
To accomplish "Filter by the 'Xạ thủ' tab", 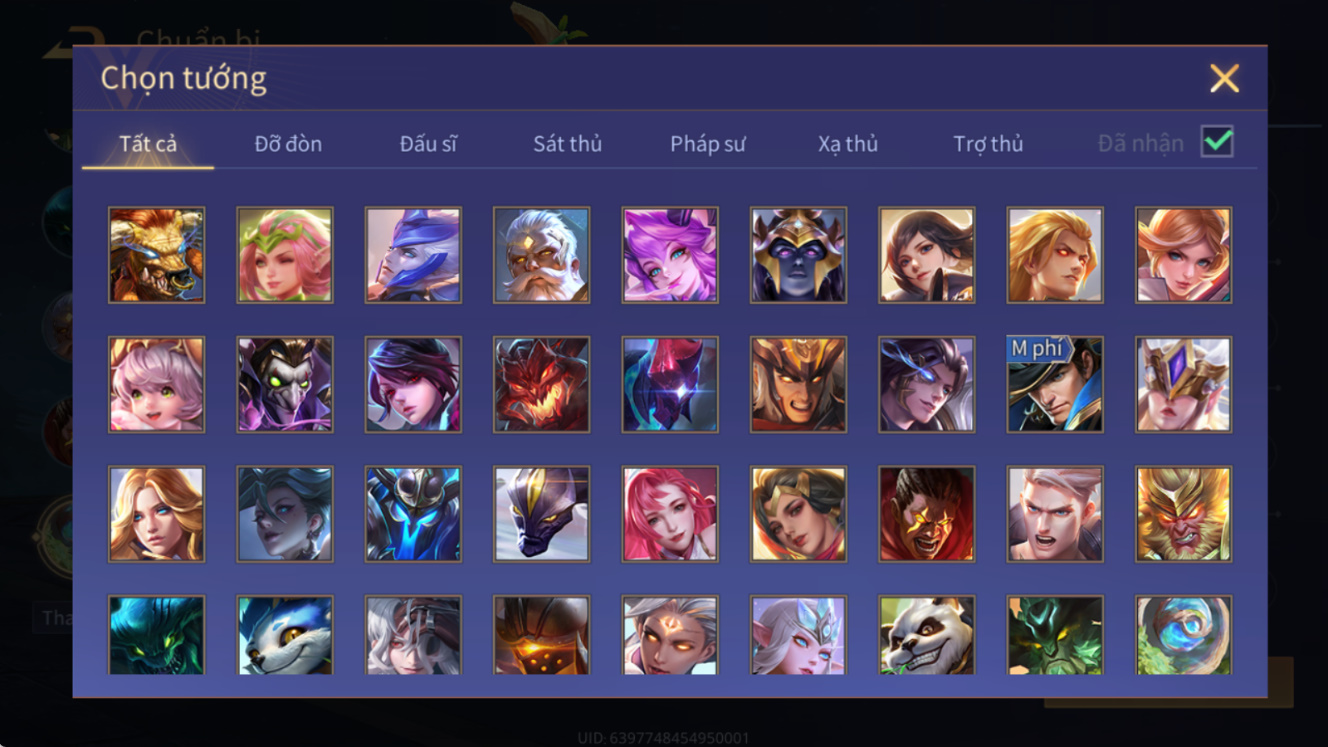I will click(848, 144).
